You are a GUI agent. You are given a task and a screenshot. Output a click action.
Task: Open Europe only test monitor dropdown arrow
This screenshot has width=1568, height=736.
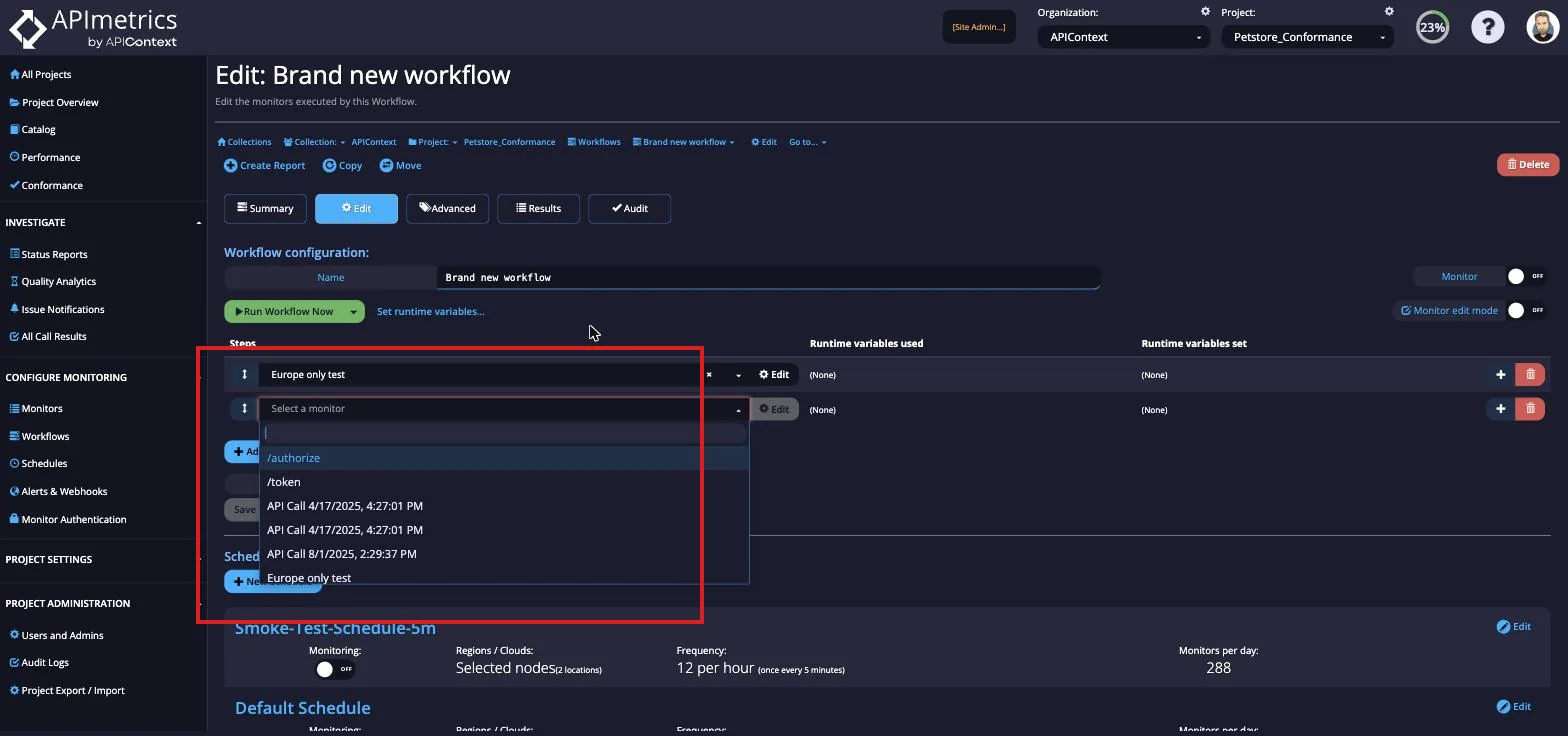(739, 375)
